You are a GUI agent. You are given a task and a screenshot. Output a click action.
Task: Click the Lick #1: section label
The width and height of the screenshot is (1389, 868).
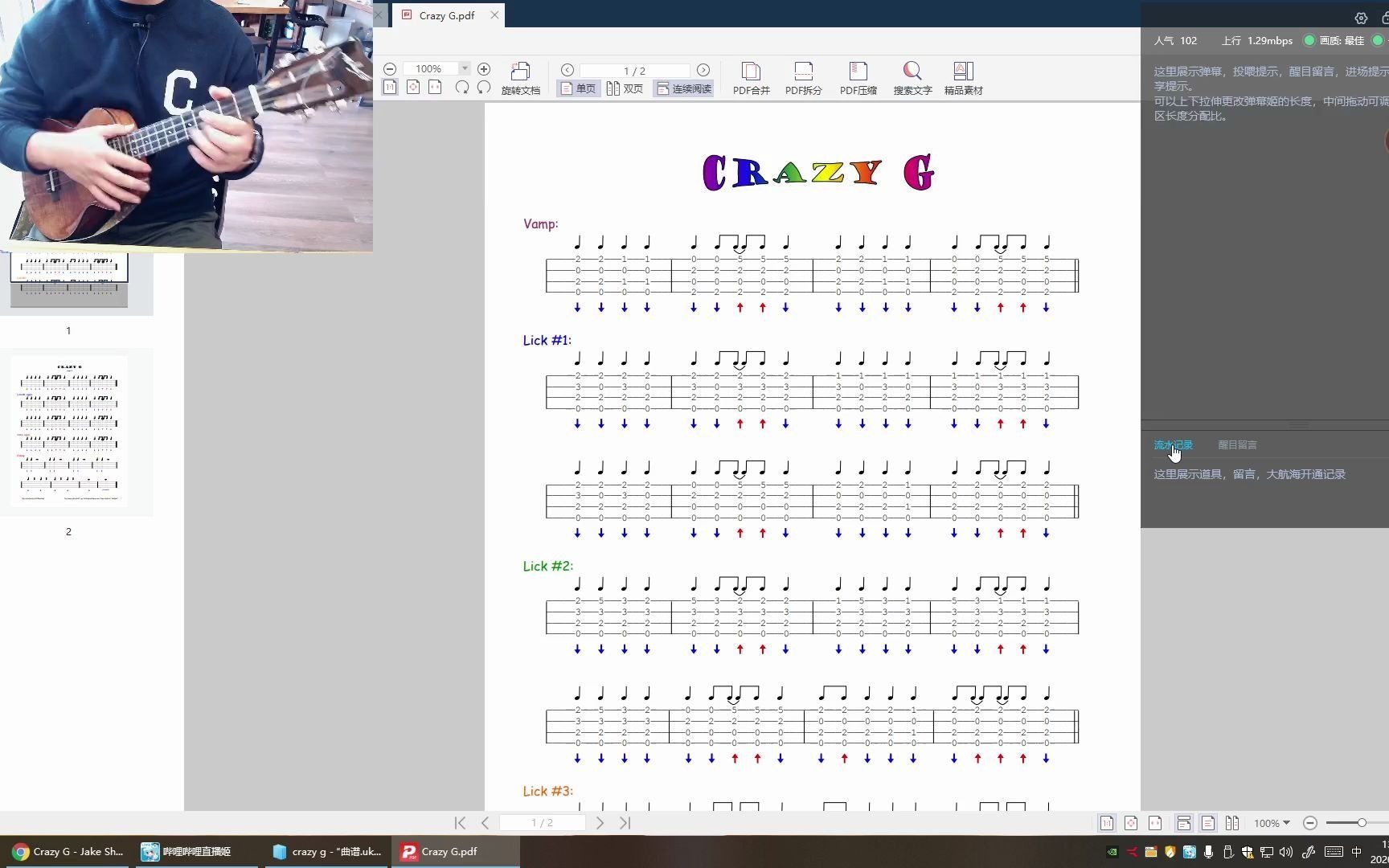coord(547,340)
